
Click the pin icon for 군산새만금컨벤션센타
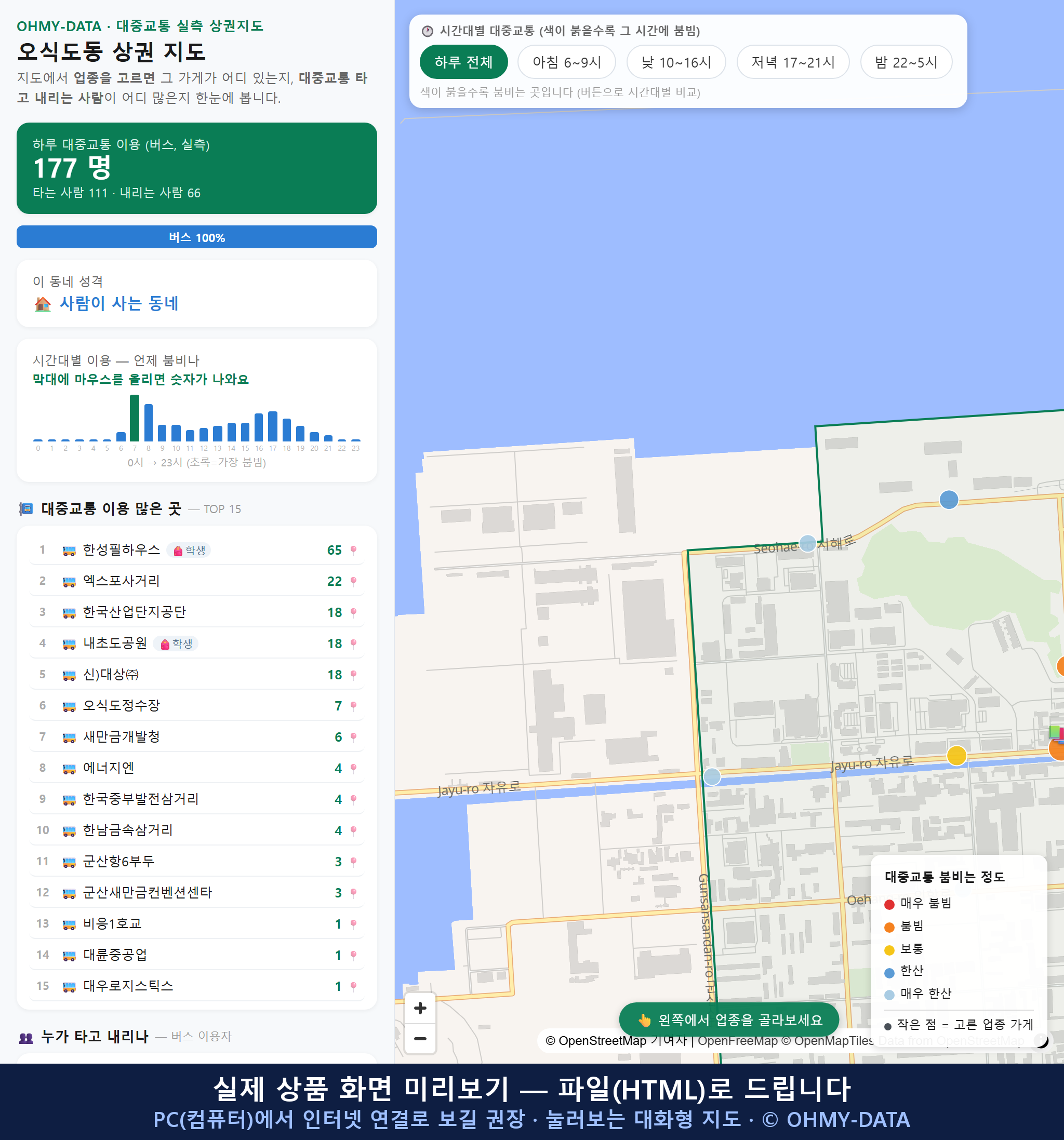point(353,892)
